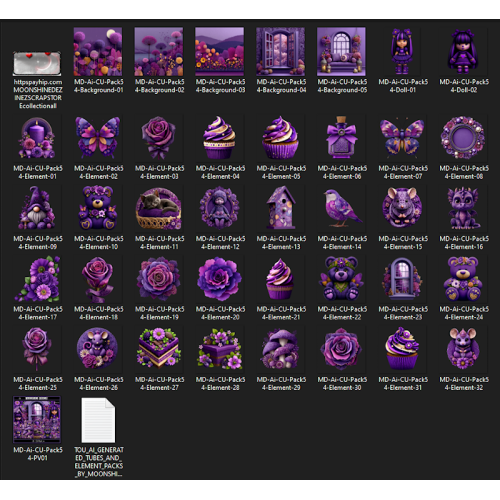Screen dimensions: 500x500
Task: Click the 'MD-Ai-CU-Pack54-Element-16' file name
Action: point(464,243)
